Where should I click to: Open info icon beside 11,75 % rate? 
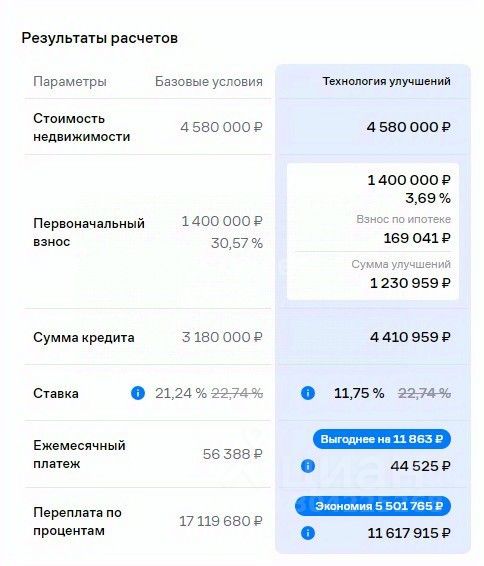(308, 393)
